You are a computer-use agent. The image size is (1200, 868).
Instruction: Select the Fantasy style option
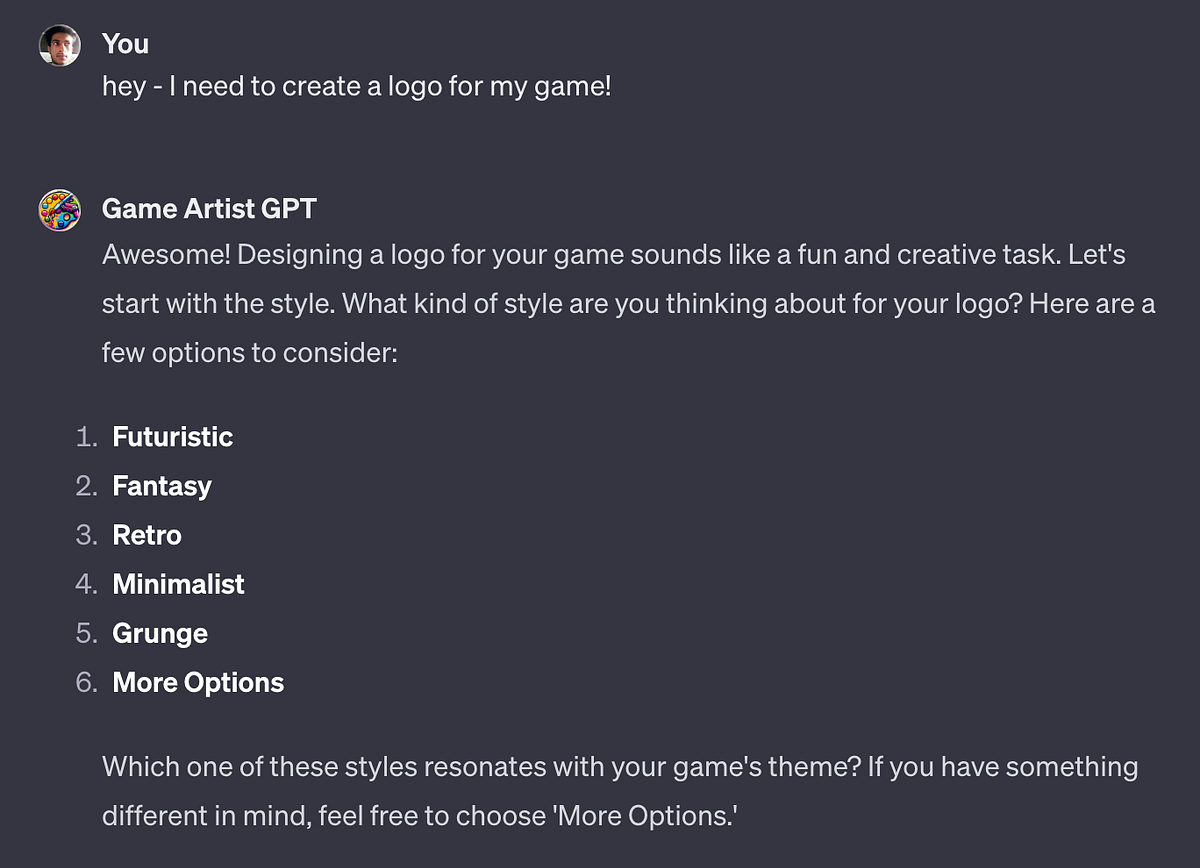point(161,486)
